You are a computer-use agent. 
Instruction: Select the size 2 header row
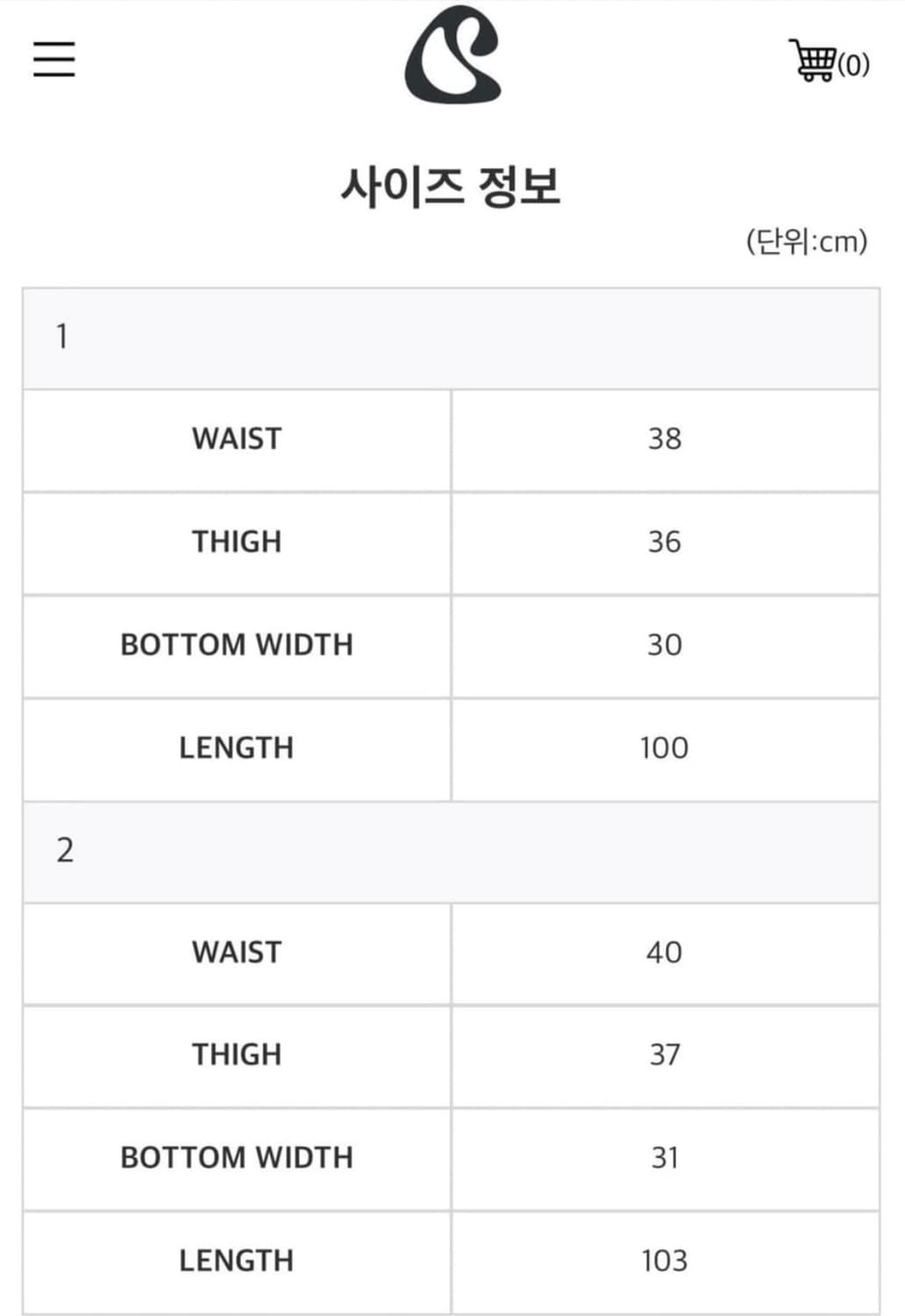(x=451, y=851)
